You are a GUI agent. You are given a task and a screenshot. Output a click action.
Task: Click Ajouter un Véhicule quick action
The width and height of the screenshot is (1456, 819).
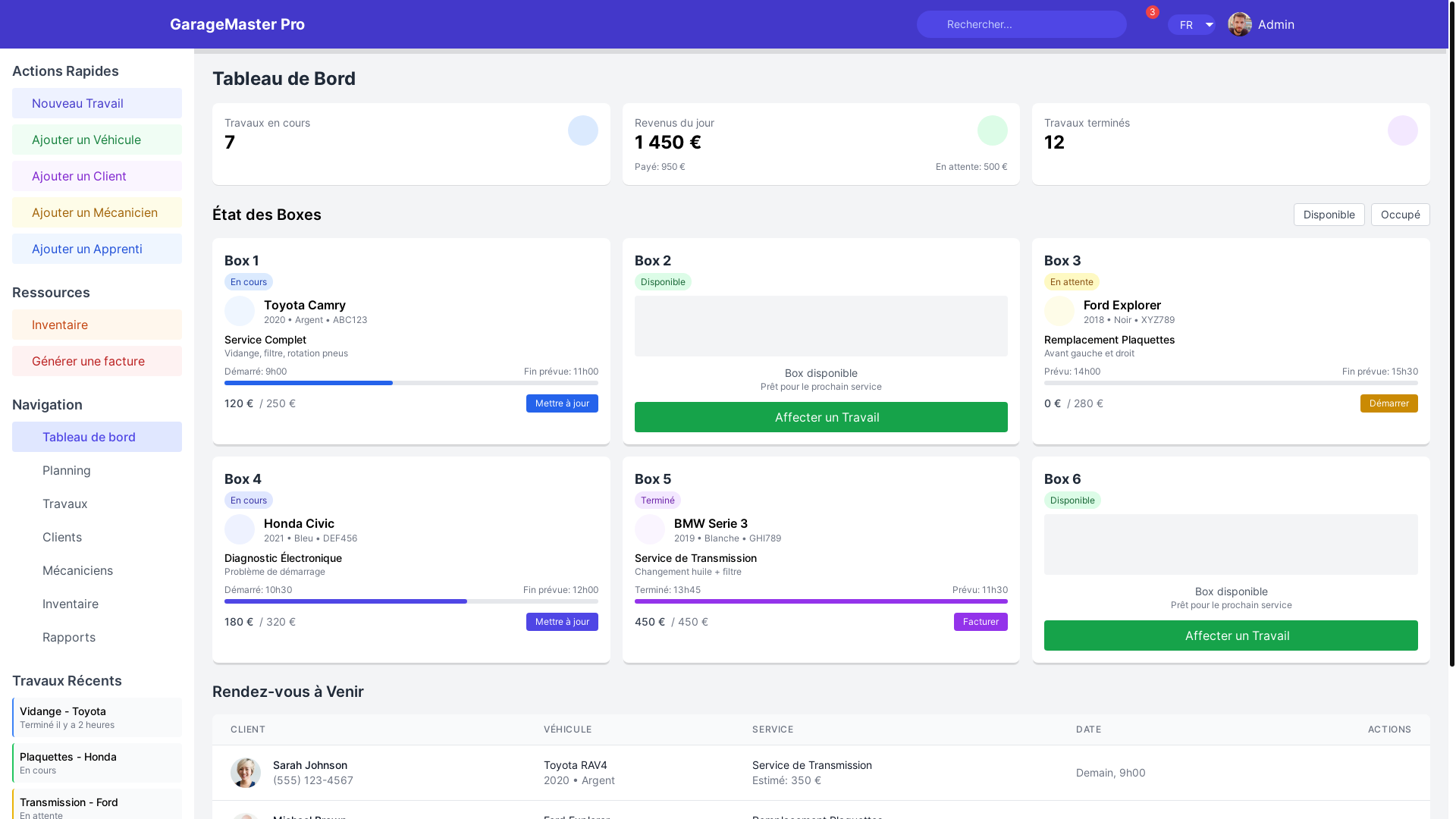[97, 140]
